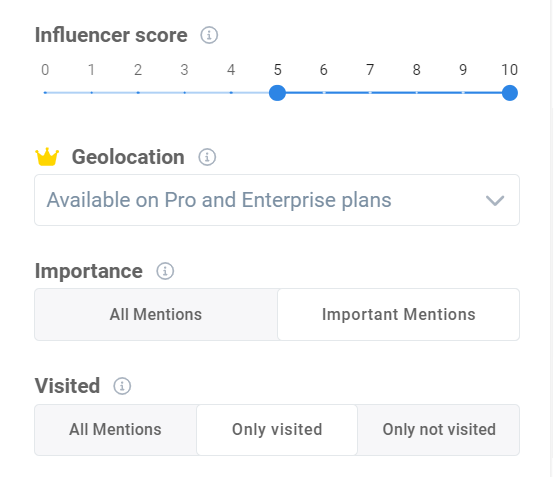Viewport: 554px width, 477px height.
Task: Click the Geolocation info icon
Action: (207, 157)
